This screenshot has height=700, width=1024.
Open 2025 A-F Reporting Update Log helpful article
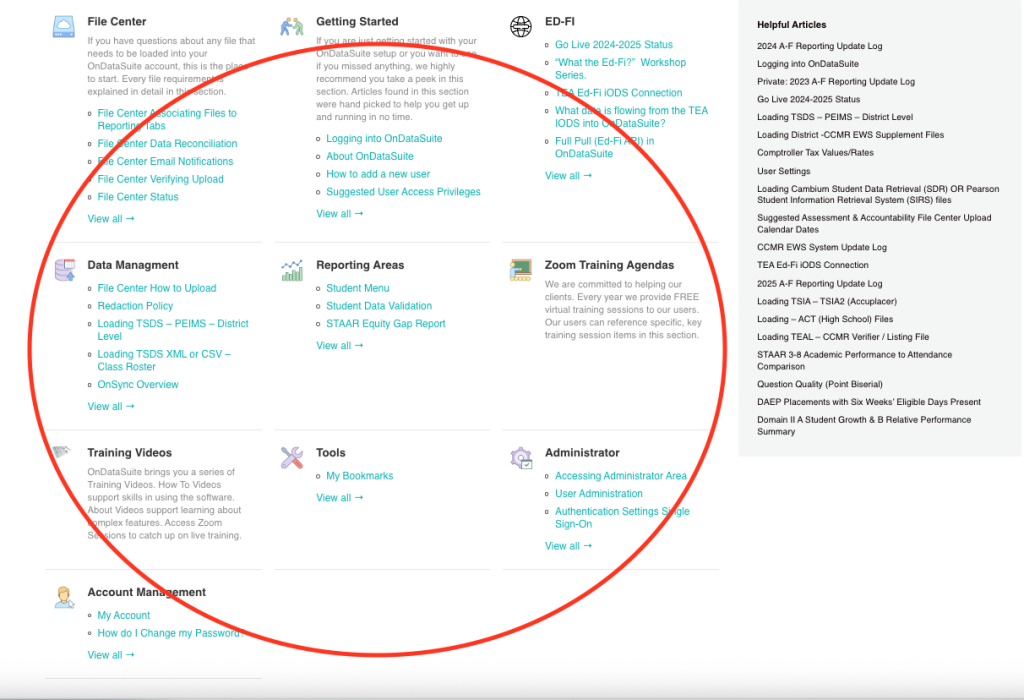[820, 284]
